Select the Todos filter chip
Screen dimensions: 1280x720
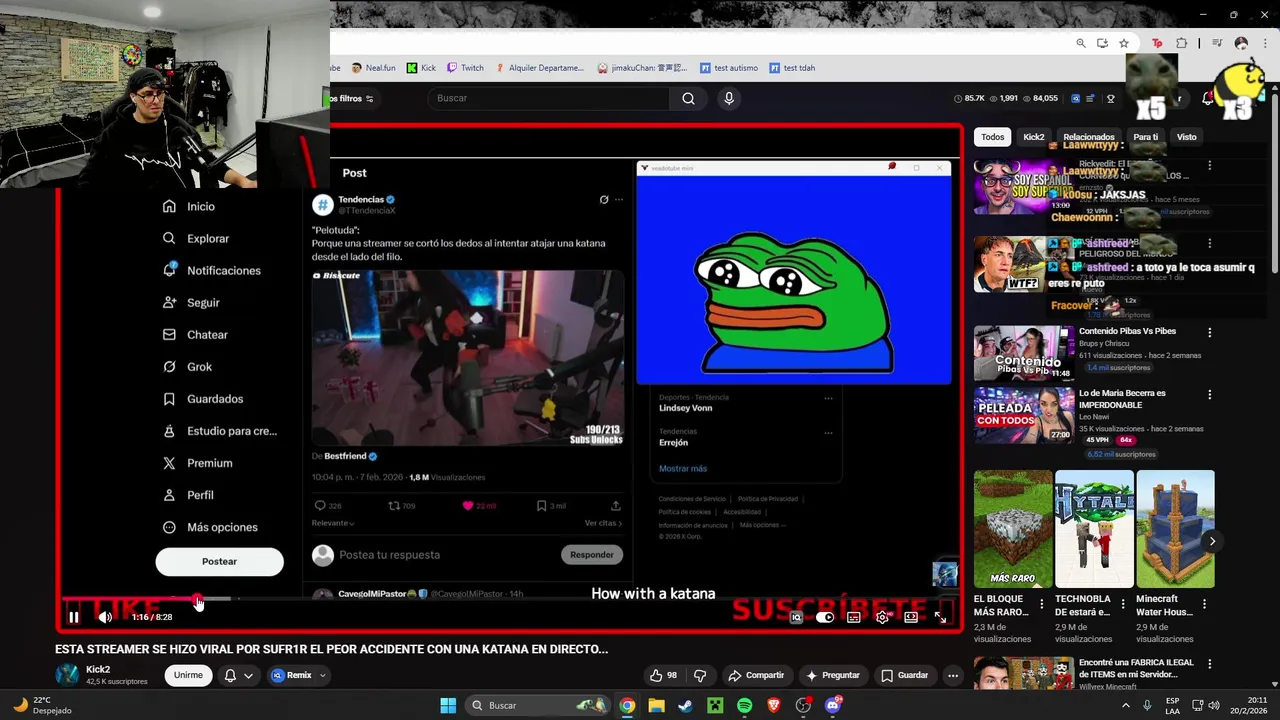pos(992,137)
